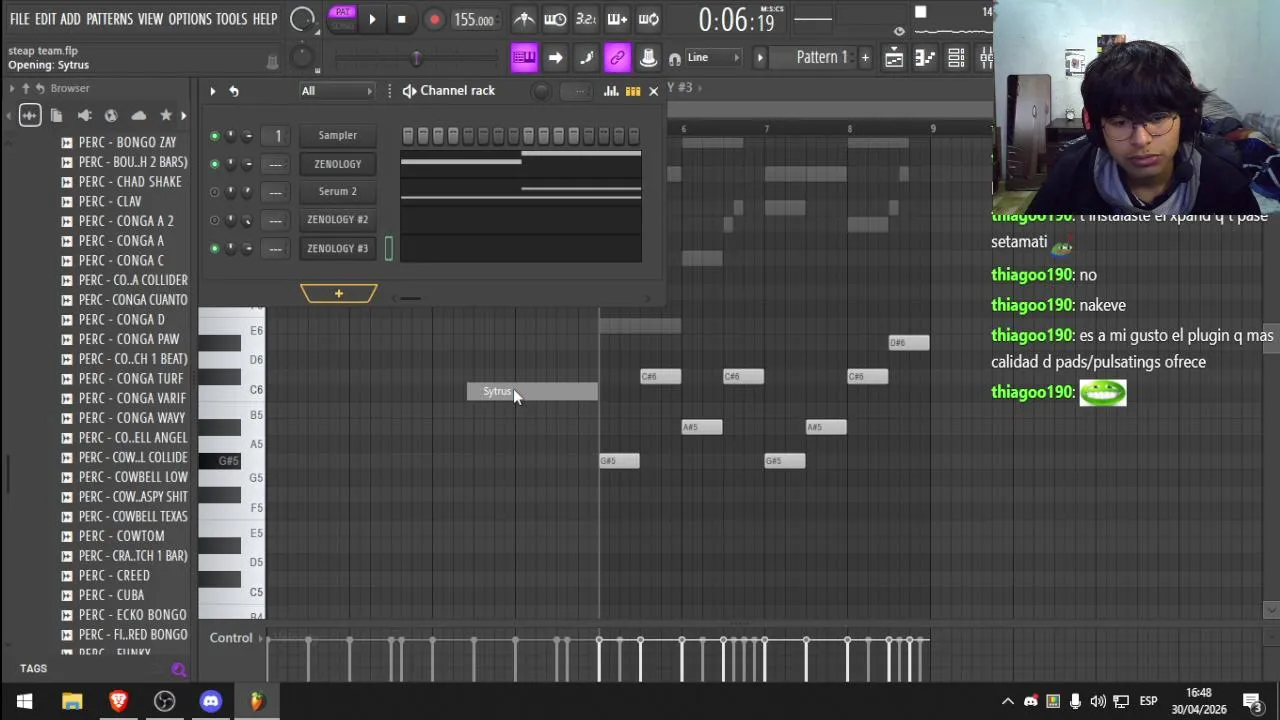Click the Channel rack undo arrow icon

point(234,91)
